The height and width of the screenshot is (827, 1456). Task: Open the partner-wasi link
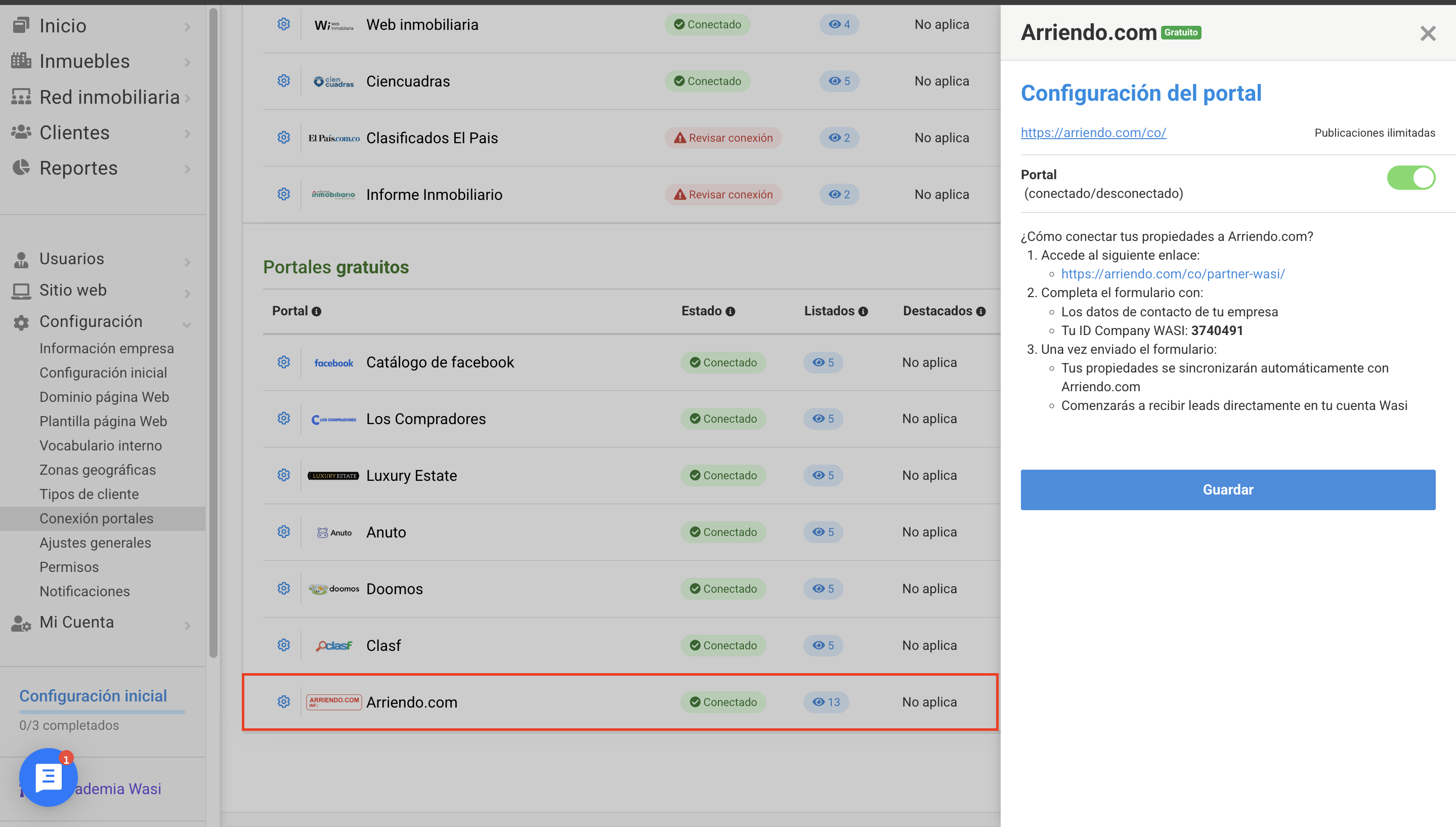1173,274
